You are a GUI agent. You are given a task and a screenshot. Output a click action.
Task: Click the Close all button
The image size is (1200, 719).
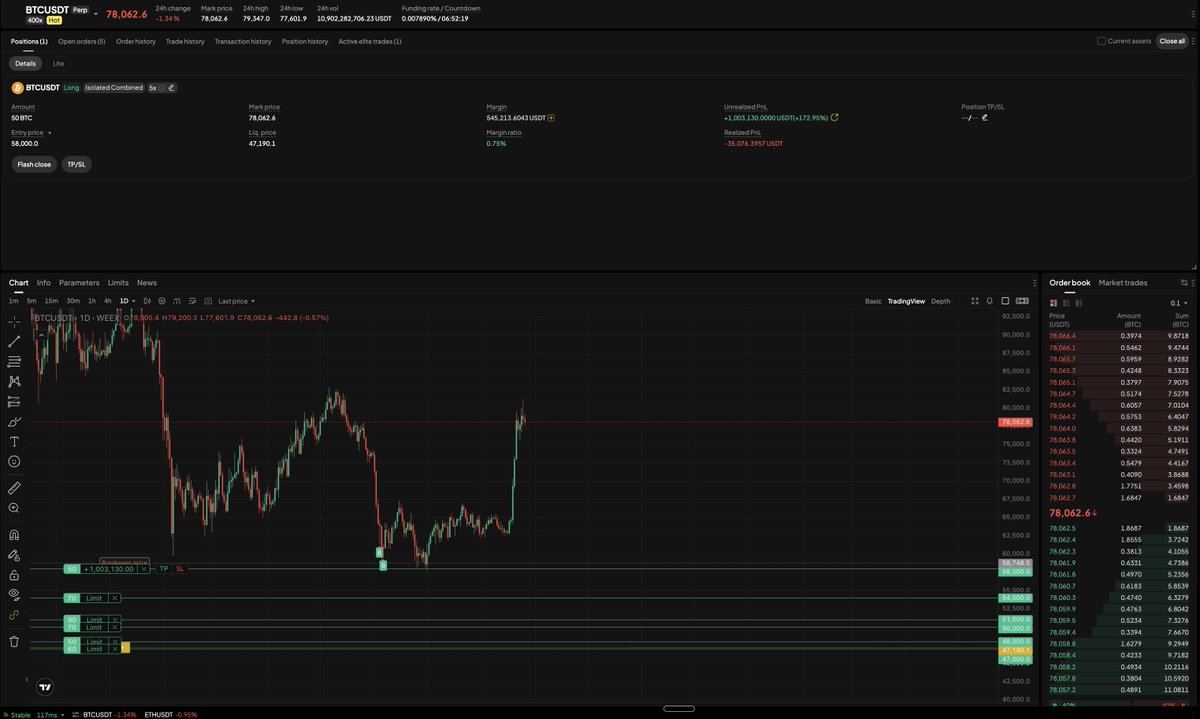[x=1172, y=41]
